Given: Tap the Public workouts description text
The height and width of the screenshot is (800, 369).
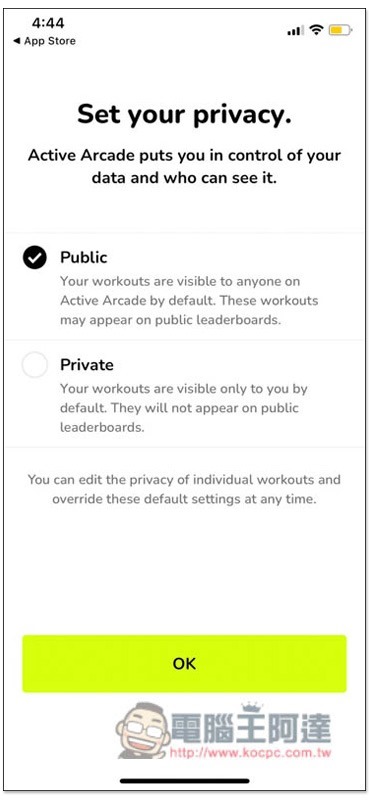Looking at the screenshot, I should point(189,301).
